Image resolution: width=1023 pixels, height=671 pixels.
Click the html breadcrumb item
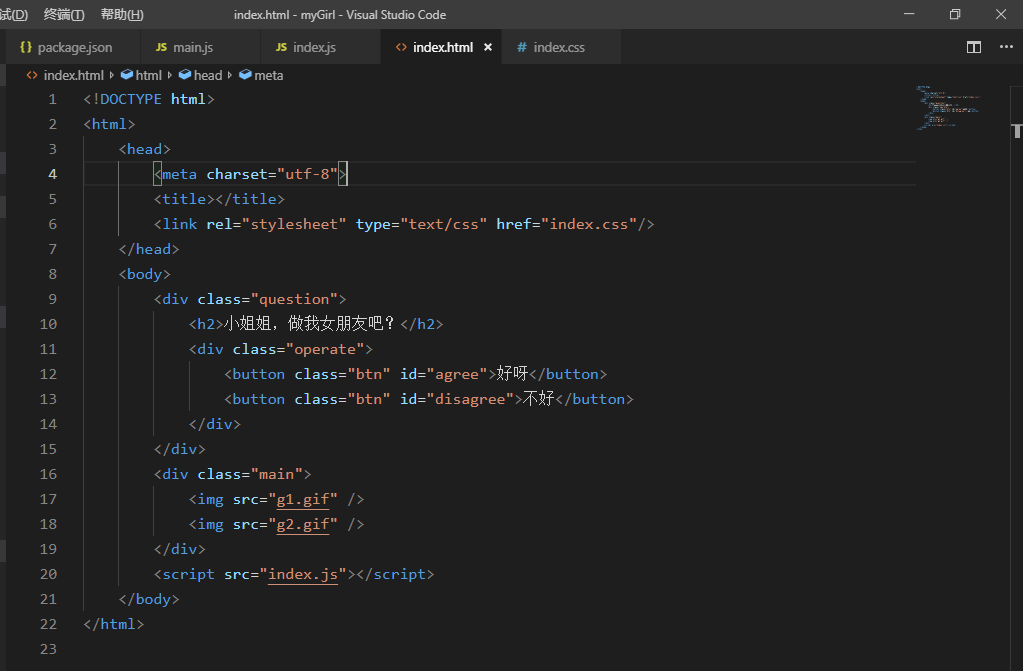148,75
